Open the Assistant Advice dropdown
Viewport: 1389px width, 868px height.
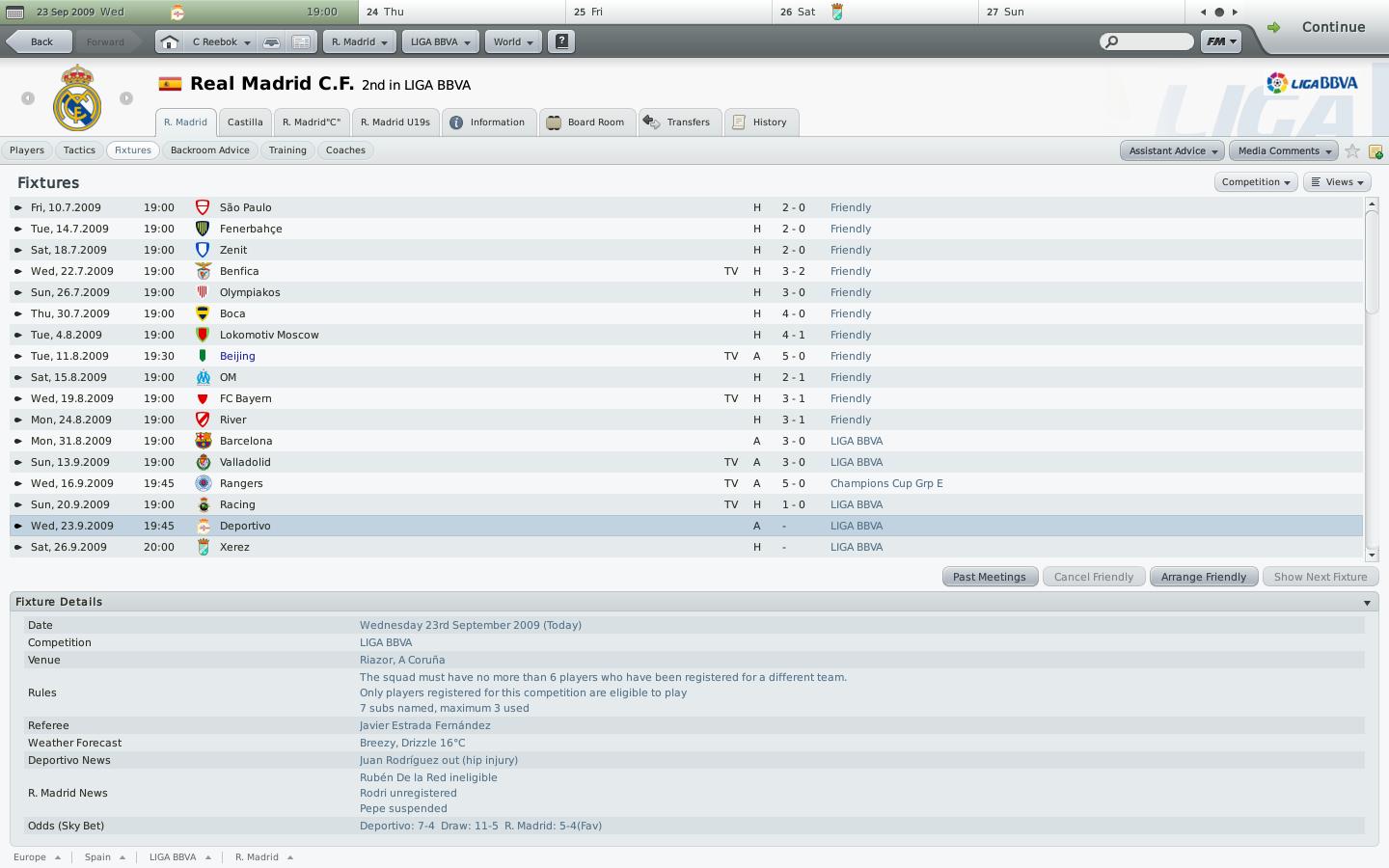pos(1172,150)
